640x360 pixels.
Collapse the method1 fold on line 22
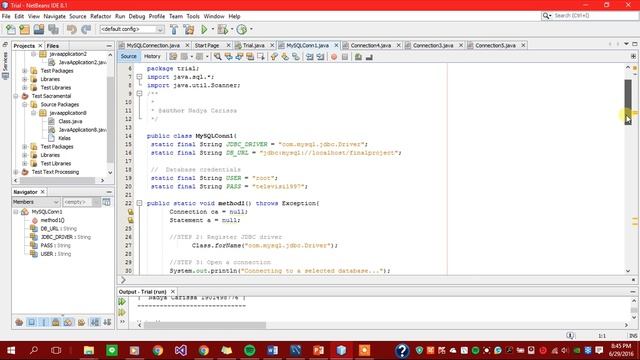click(x=139, y=203)
